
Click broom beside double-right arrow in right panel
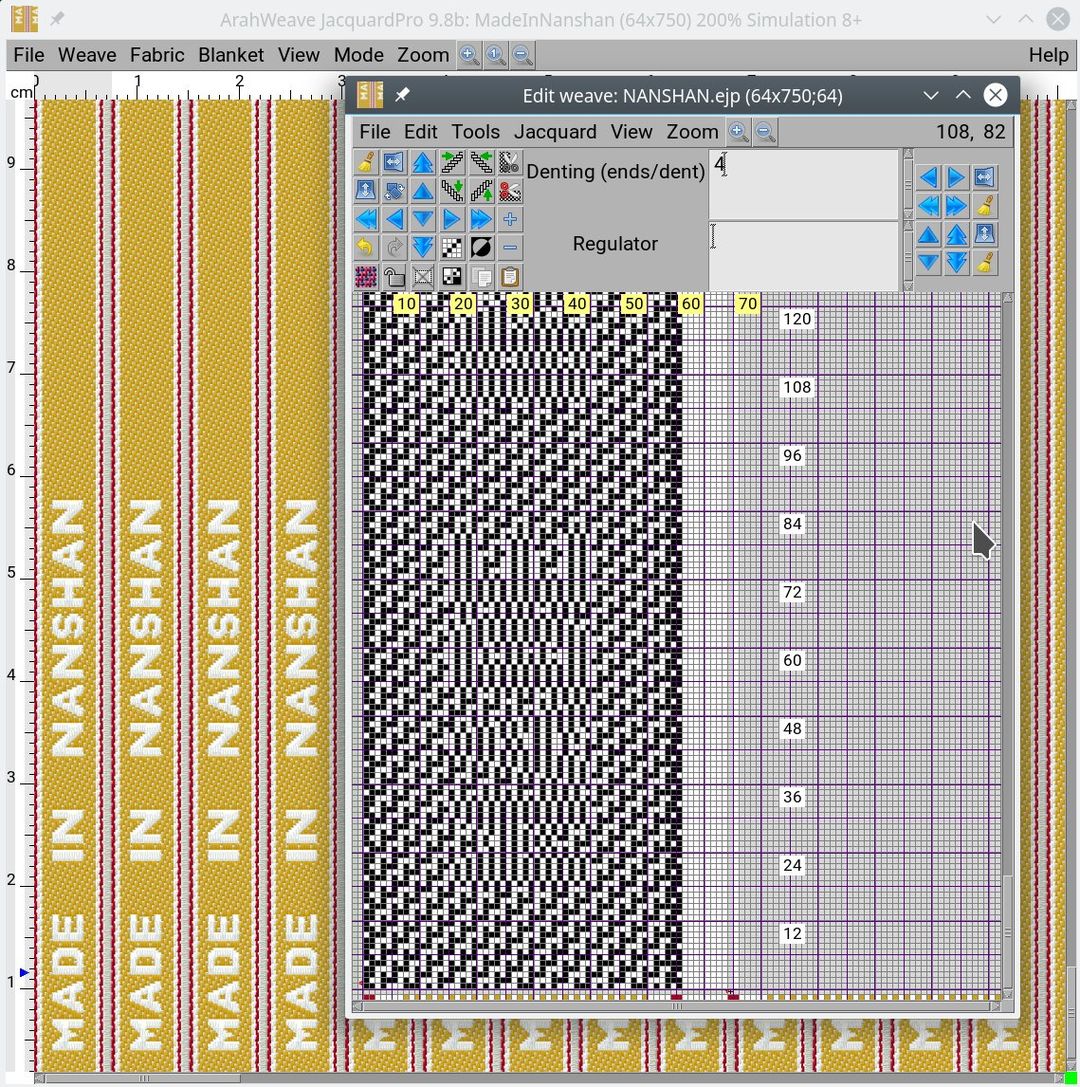pos(985,206)
